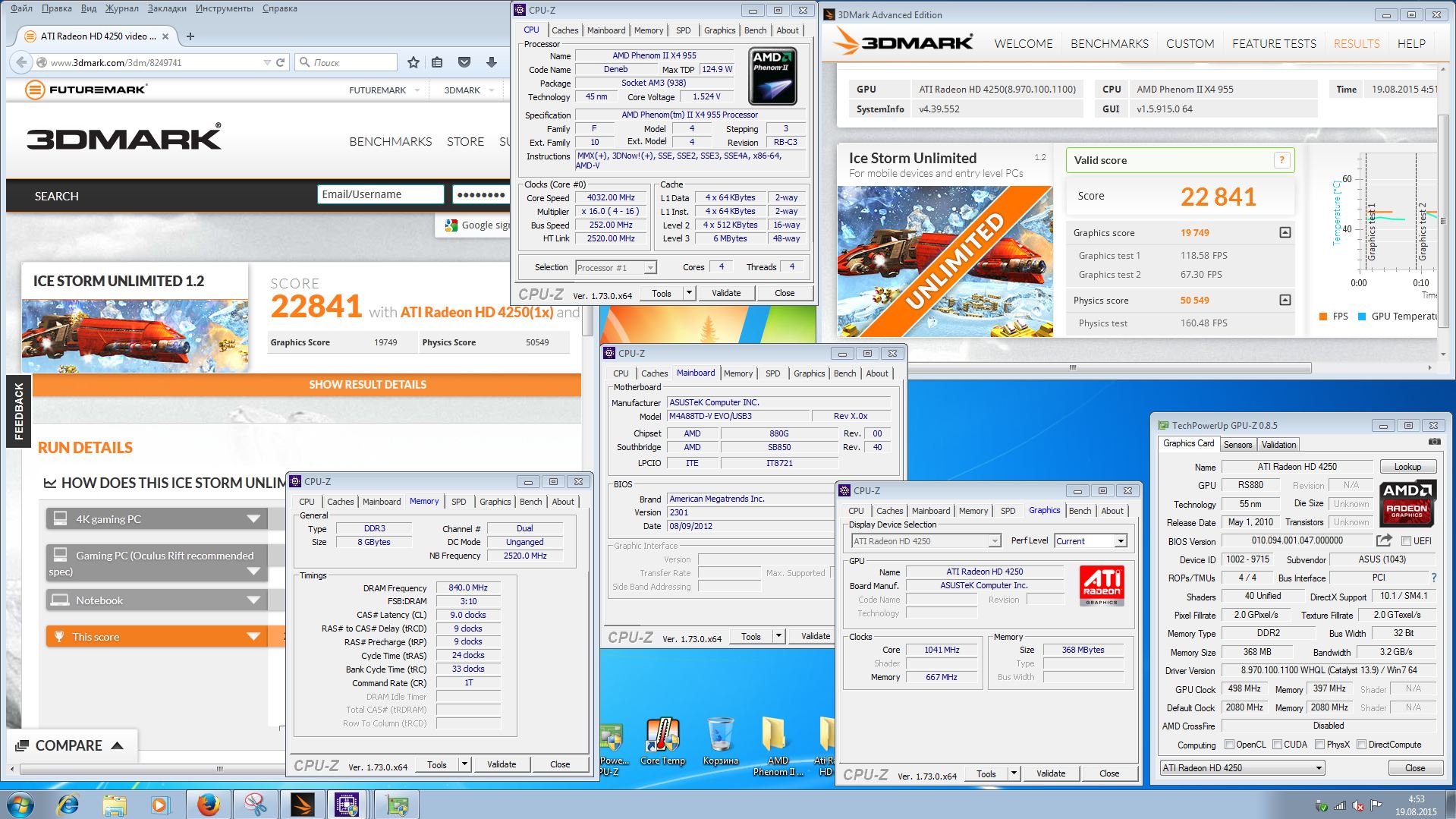Open the Recycle Bin (Корзина) desktop icon
Image resolution: width=1456 pixels, height=819 pixels.
(720, 742)
